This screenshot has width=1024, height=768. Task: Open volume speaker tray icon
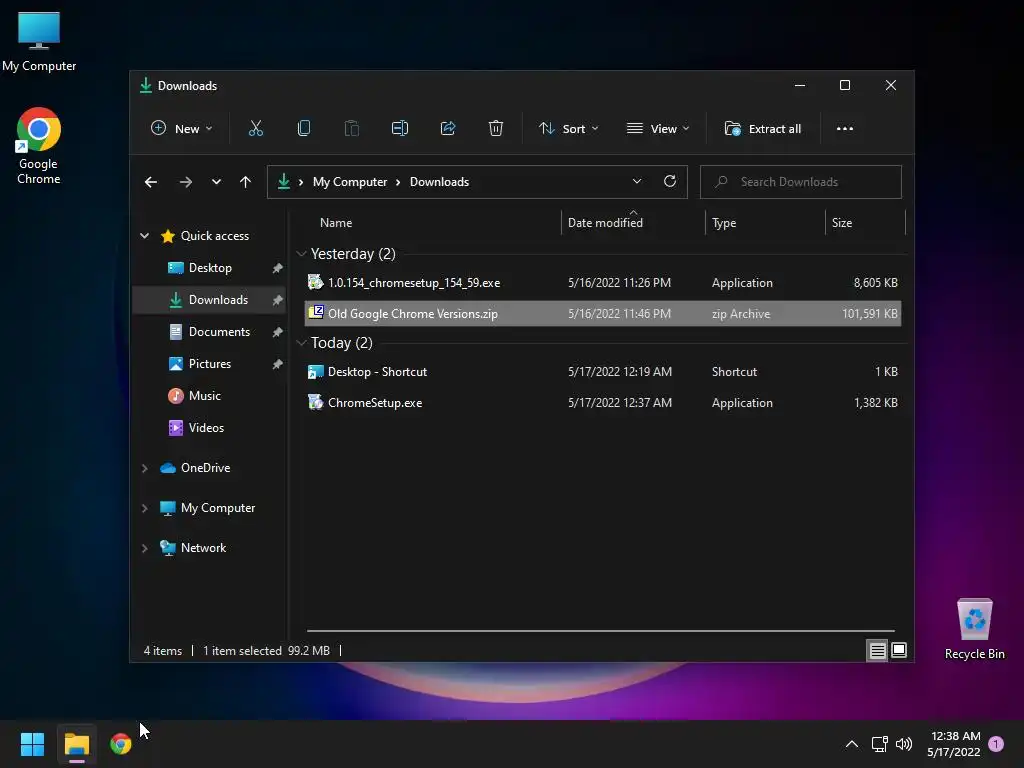point(904,744)
